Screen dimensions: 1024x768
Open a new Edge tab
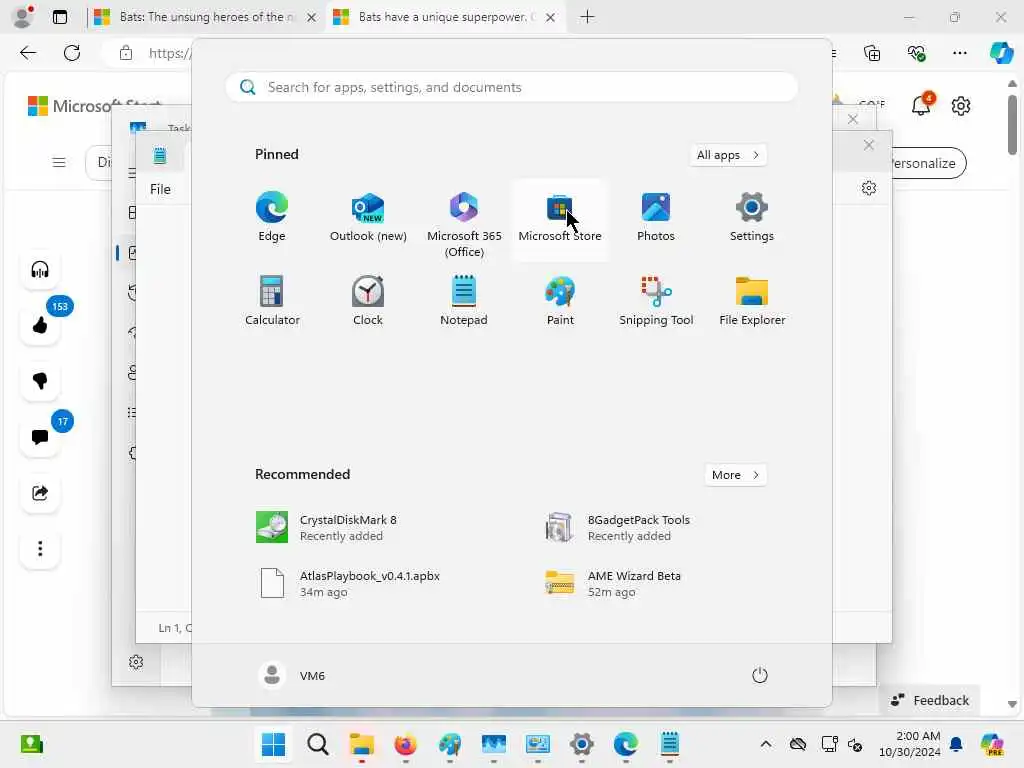click(x=587, y=17)
